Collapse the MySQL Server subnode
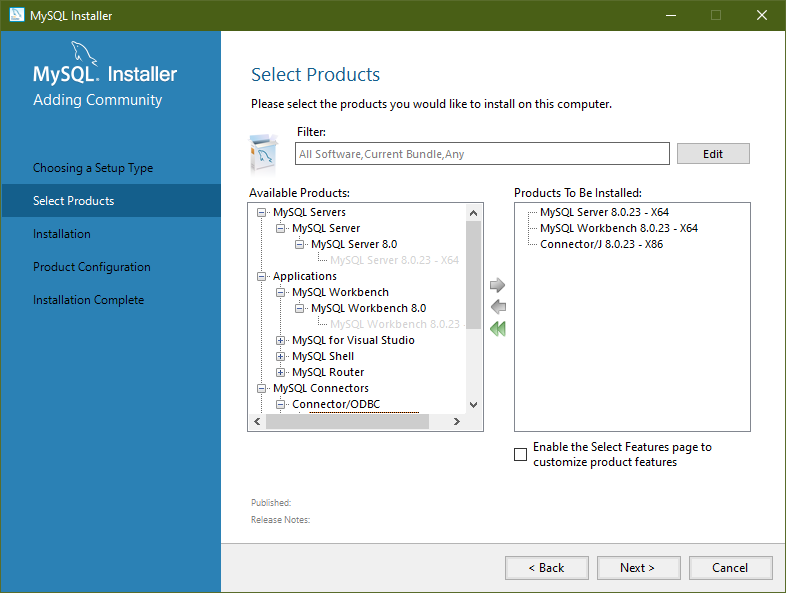Screen dimensions: 786x593 click(x=280, y=229)
